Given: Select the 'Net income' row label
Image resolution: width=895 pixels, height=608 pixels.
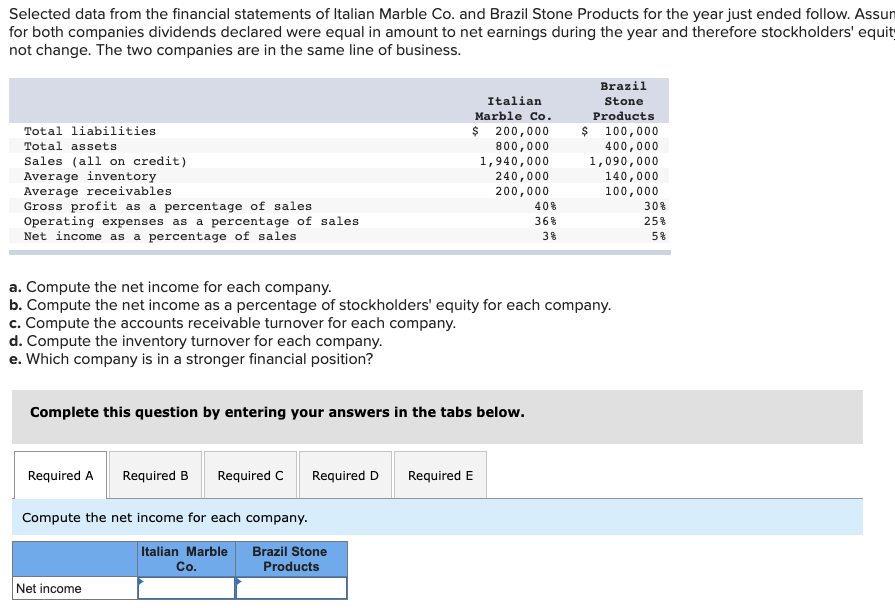Looking at the screenshot, I should [x=49, y=588].
